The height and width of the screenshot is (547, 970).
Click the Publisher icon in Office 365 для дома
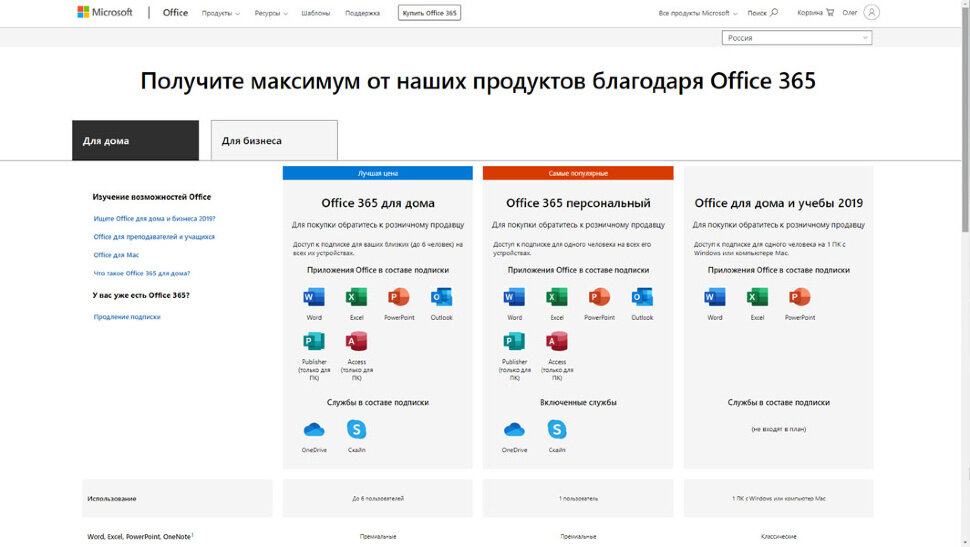click(314, 341)
